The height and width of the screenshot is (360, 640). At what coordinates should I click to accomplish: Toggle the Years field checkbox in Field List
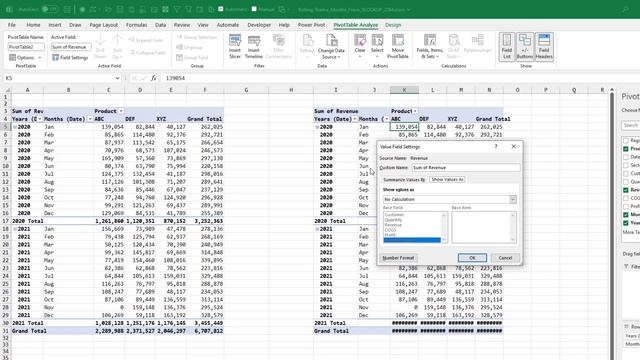pos(625,223)
